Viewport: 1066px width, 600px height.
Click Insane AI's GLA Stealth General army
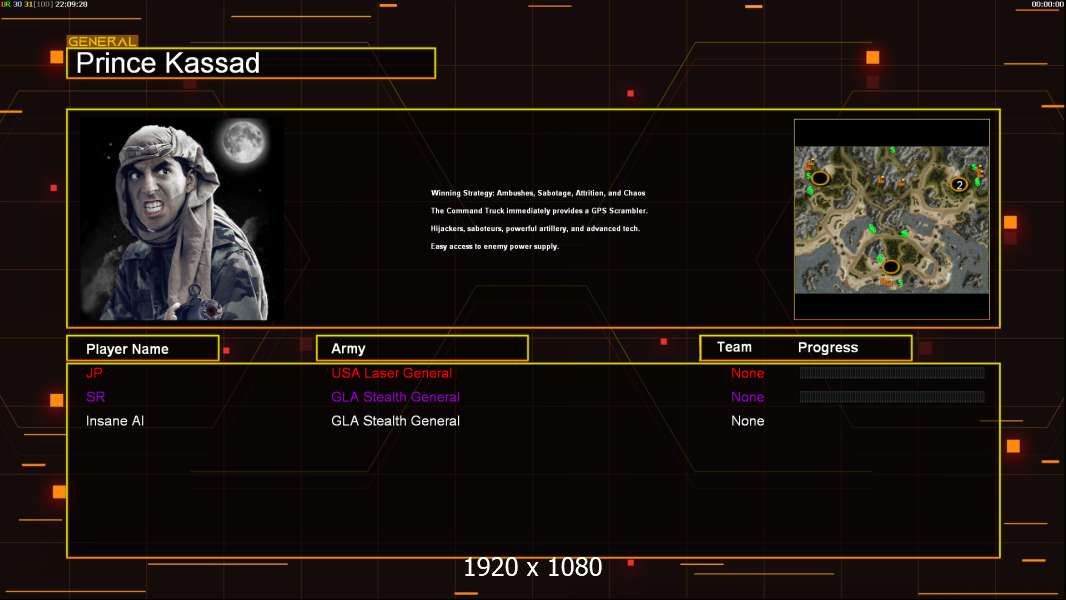[x=395, y=421]
